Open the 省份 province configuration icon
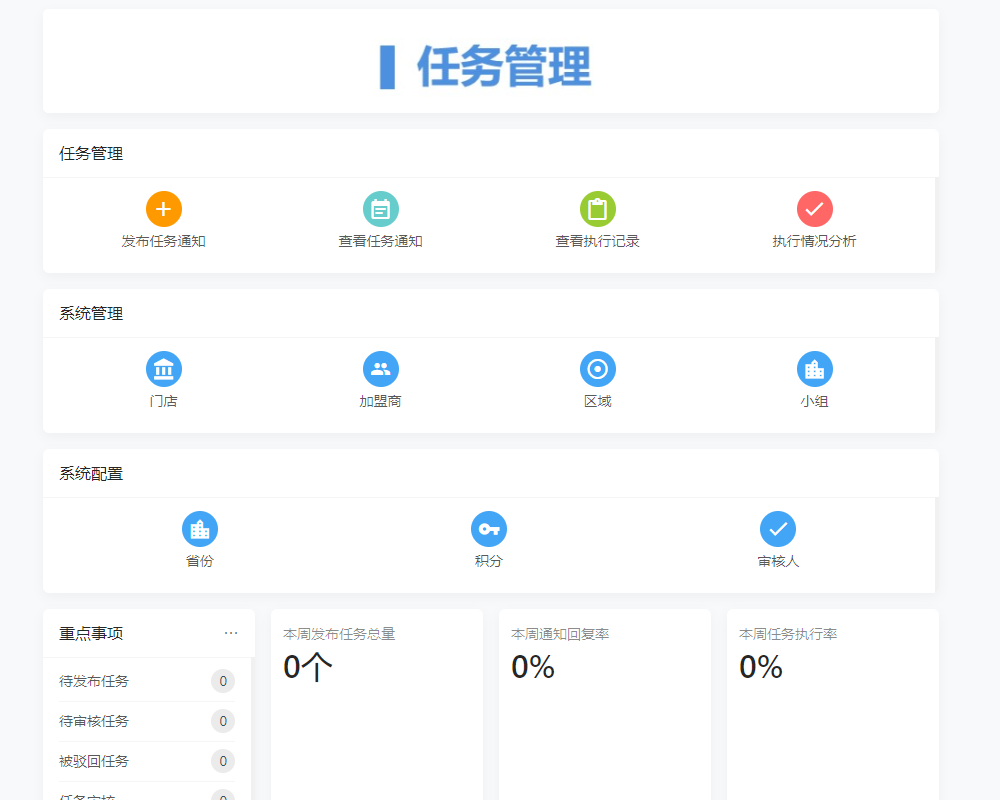Screen dimensions: 1000x800 coord(198,529)
